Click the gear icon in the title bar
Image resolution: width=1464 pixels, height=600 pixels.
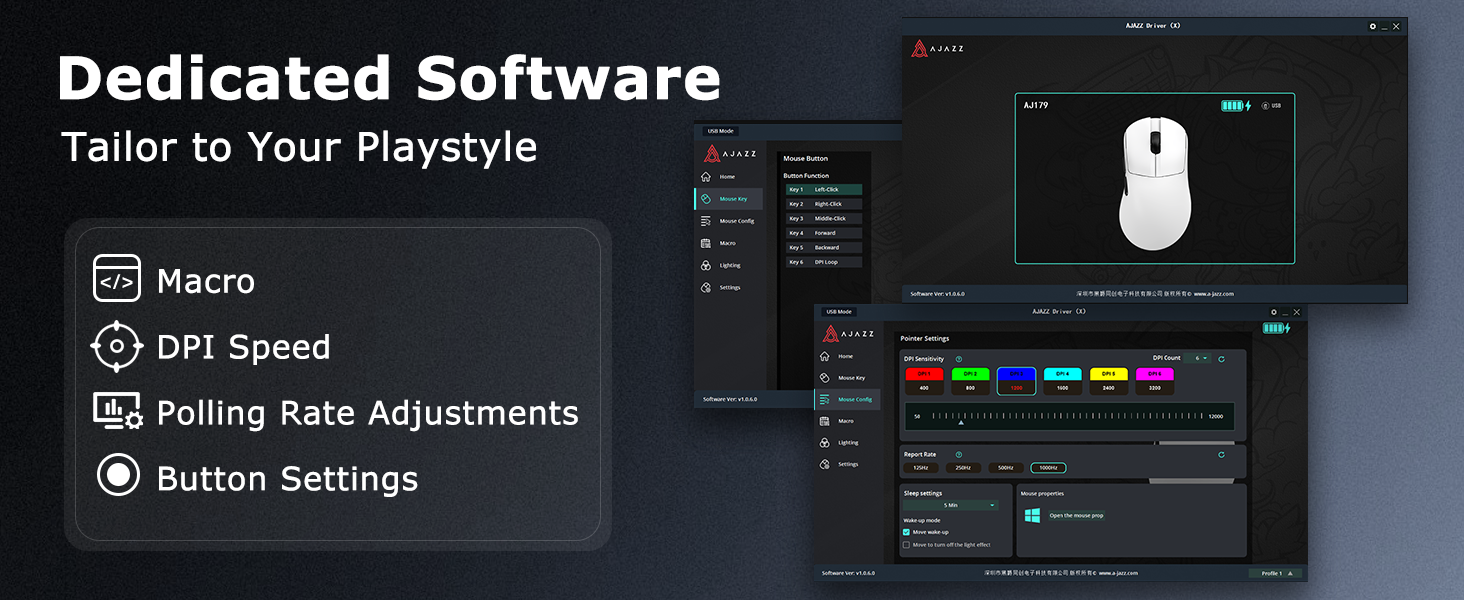click(1272, 311)
